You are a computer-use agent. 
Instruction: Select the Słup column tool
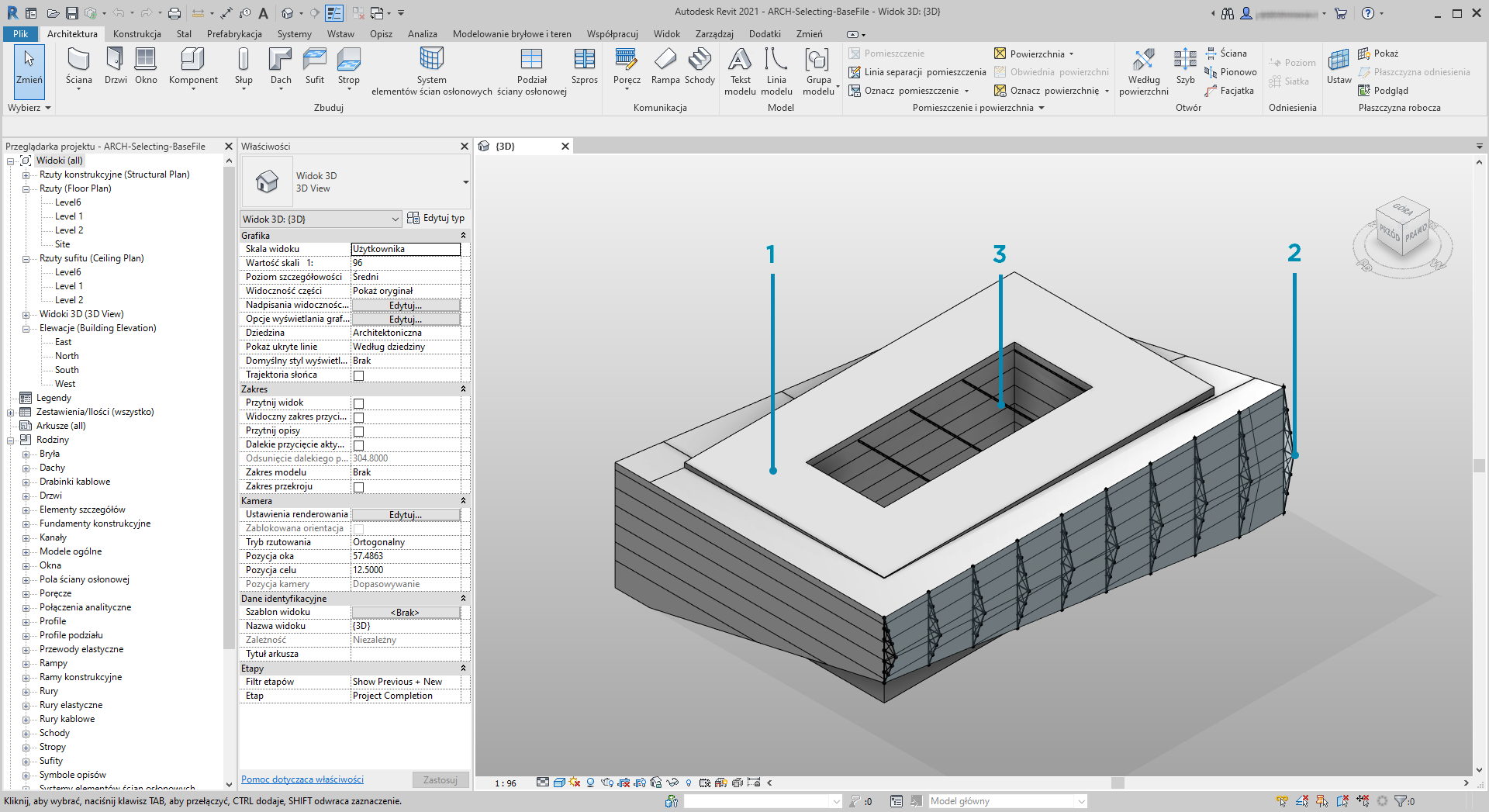click(x=244, y=67)
